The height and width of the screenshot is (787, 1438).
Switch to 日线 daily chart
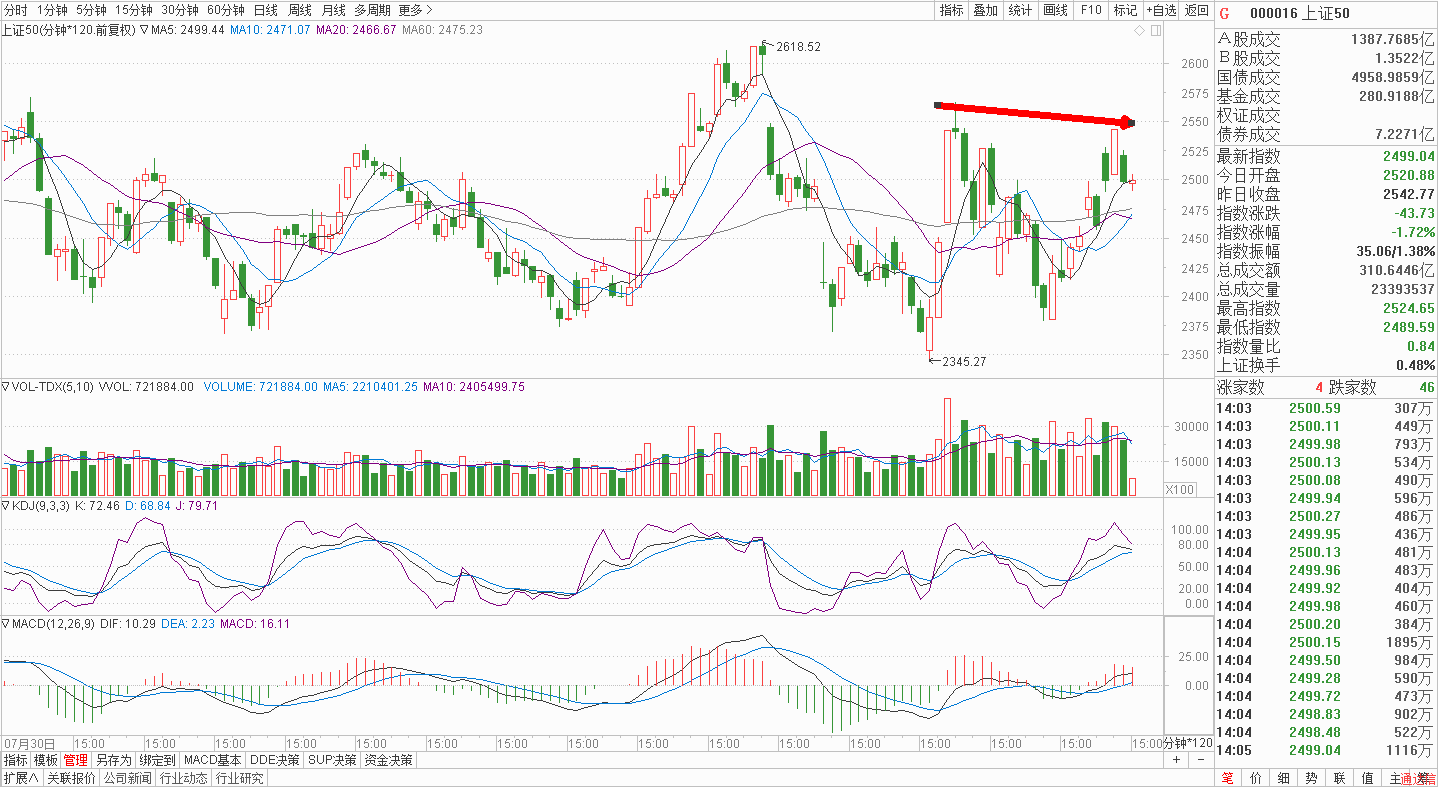tap(265, 10)
